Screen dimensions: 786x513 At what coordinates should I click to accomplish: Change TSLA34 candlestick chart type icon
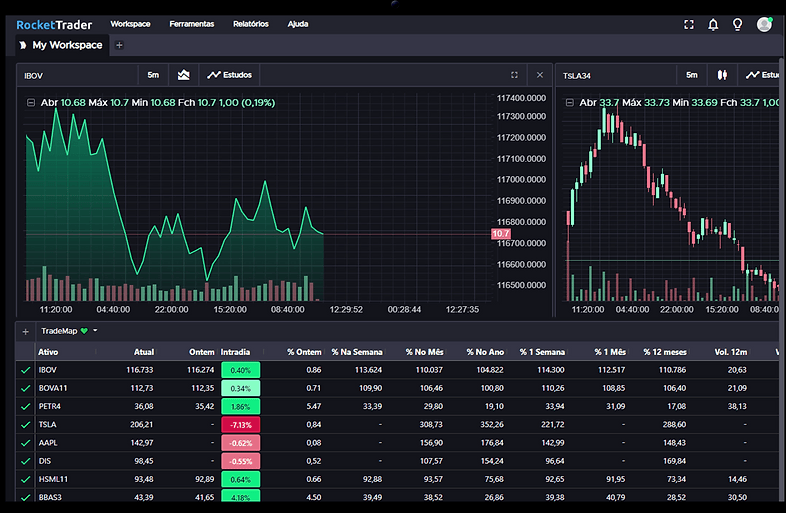(722, 75)
